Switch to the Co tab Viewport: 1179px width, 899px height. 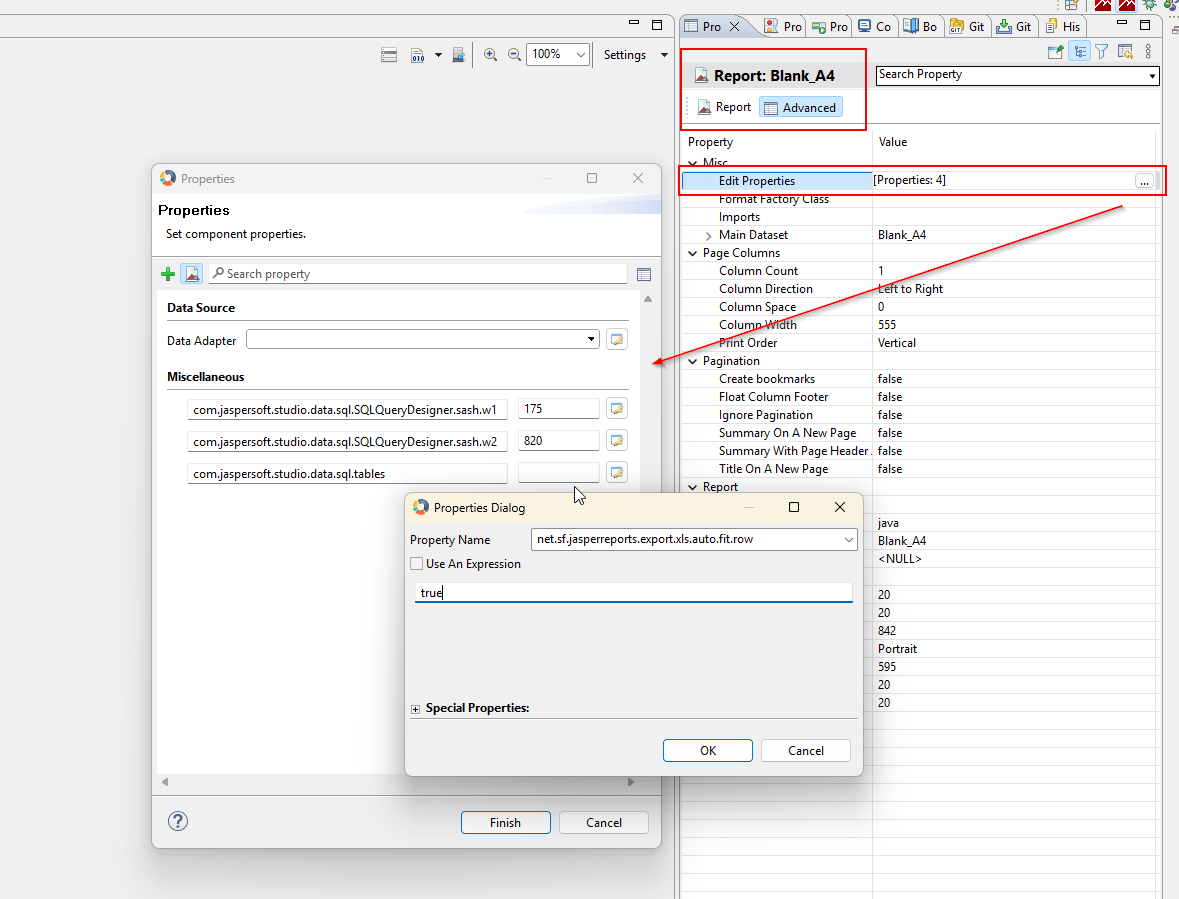click(x=874, y=26)
